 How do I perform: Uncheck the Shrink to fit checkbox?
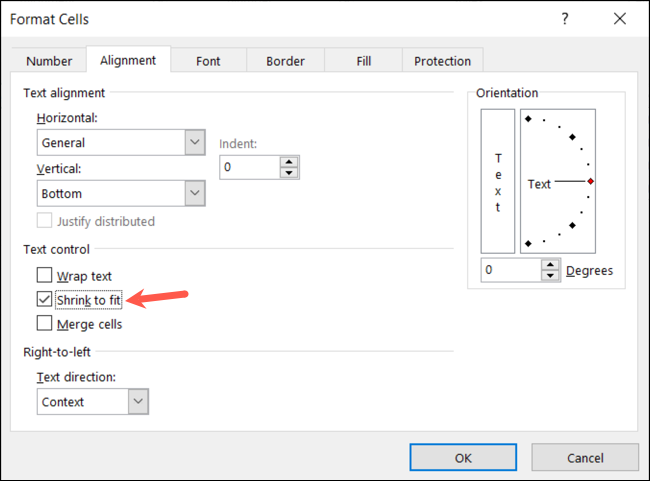click(44, 299)
